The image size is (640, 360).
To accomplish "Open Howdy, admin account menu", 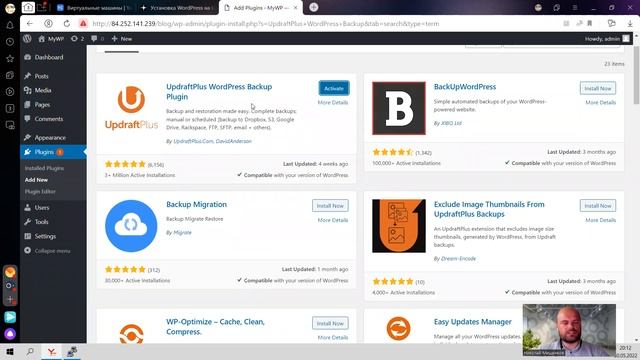I will pyautogui.click(x=607, y=39).
